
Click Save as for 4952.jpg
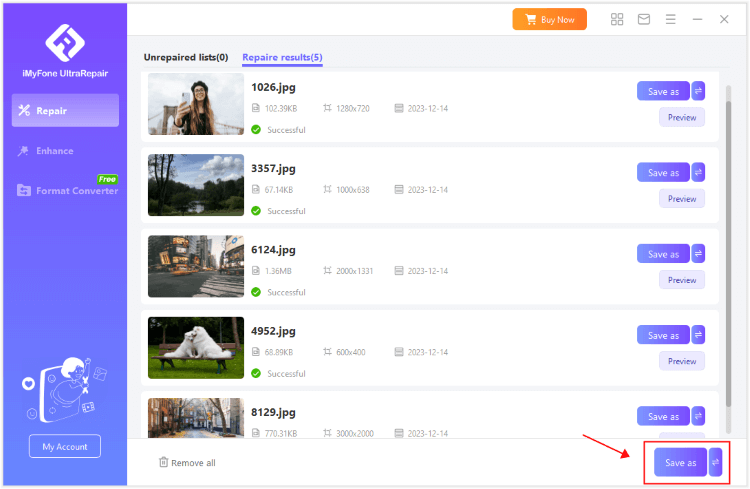(663, 335)
